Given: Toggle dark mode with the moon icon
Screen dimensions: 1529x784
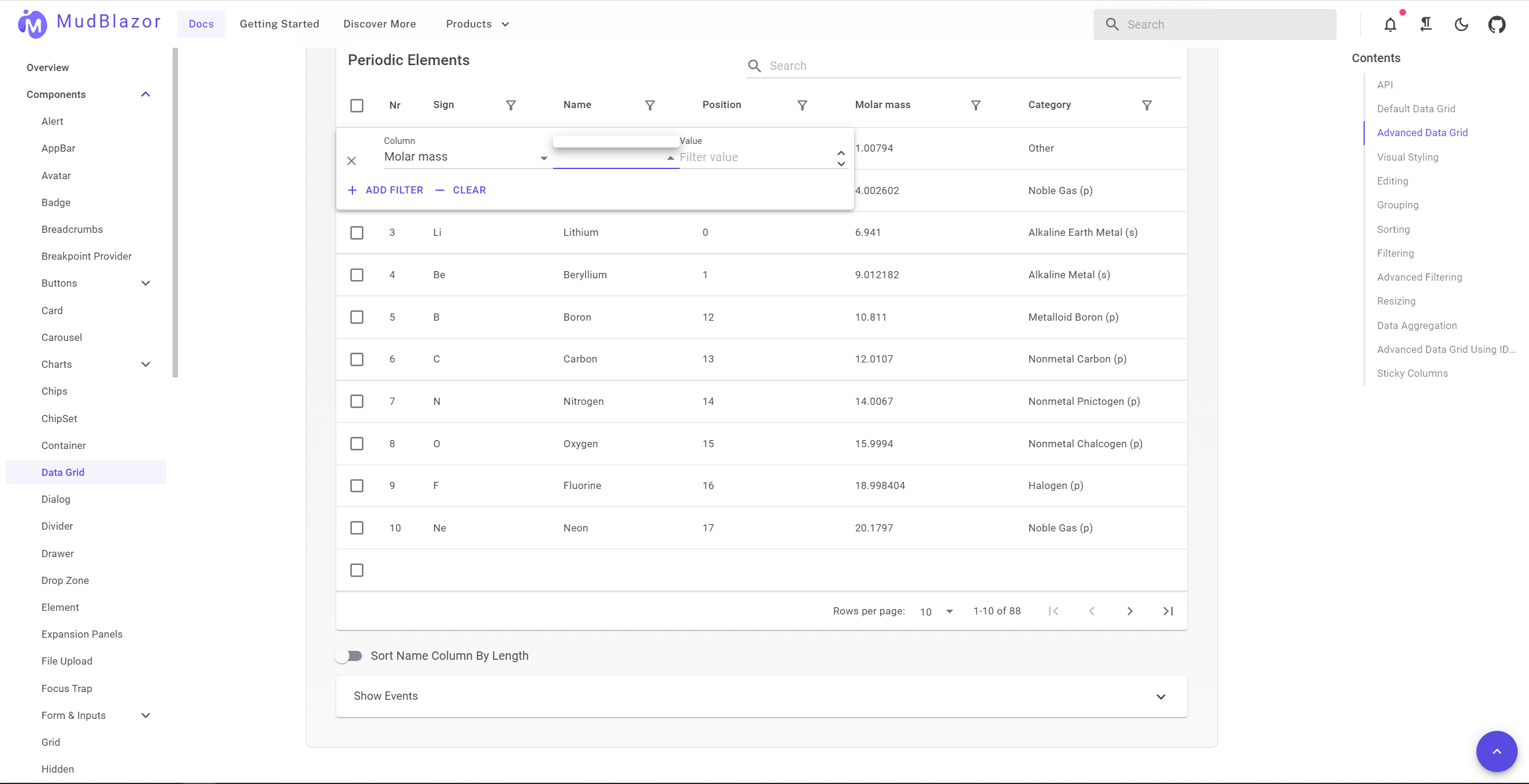Looking at the screenshot, I should click(x=1462, y=24).
